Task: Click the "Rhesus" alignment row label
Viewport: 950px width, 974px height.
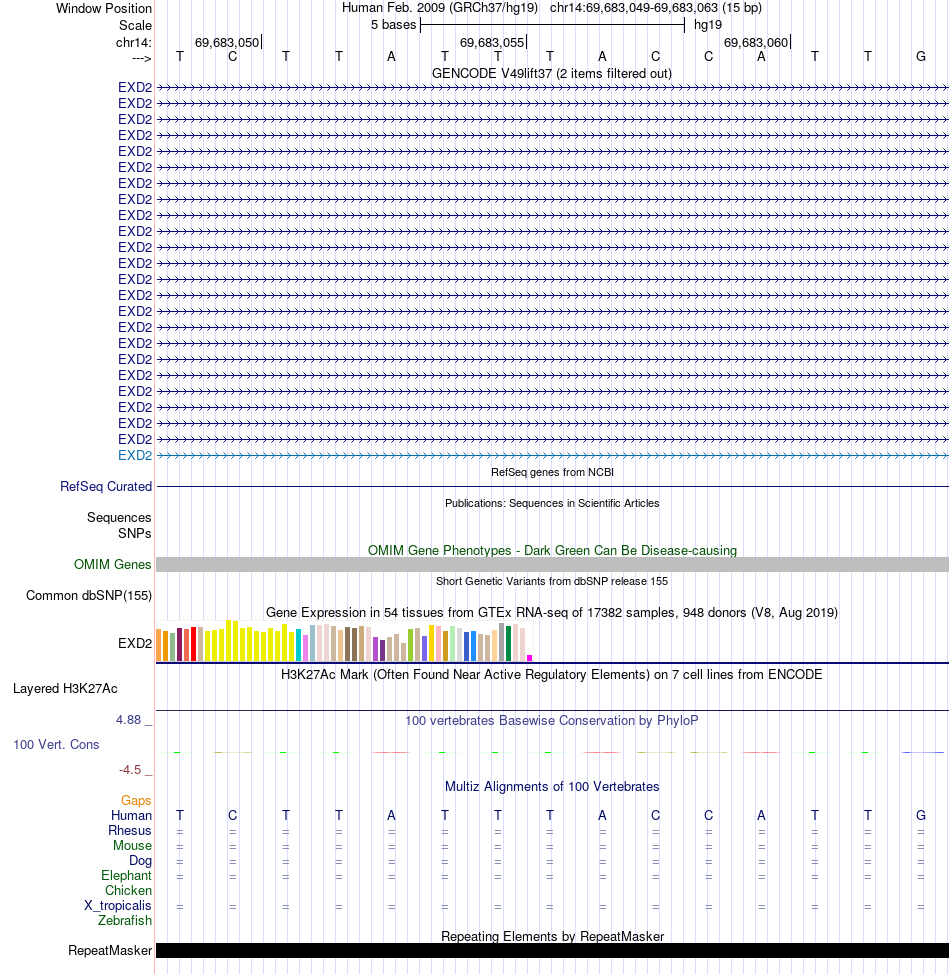Action: [130, 831]
